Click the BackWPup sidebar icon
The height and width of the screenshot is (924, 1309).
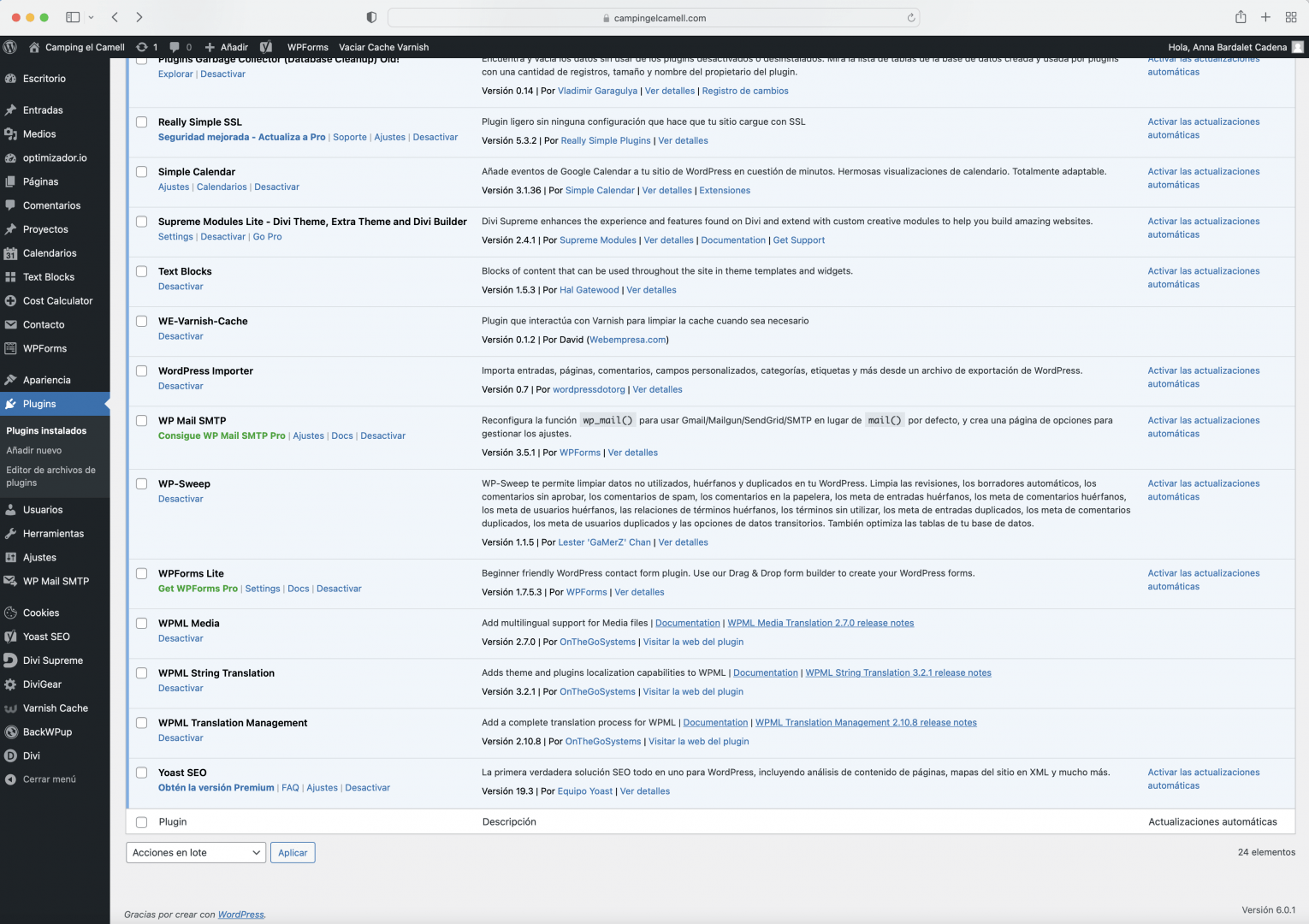[x=10, y=732]
